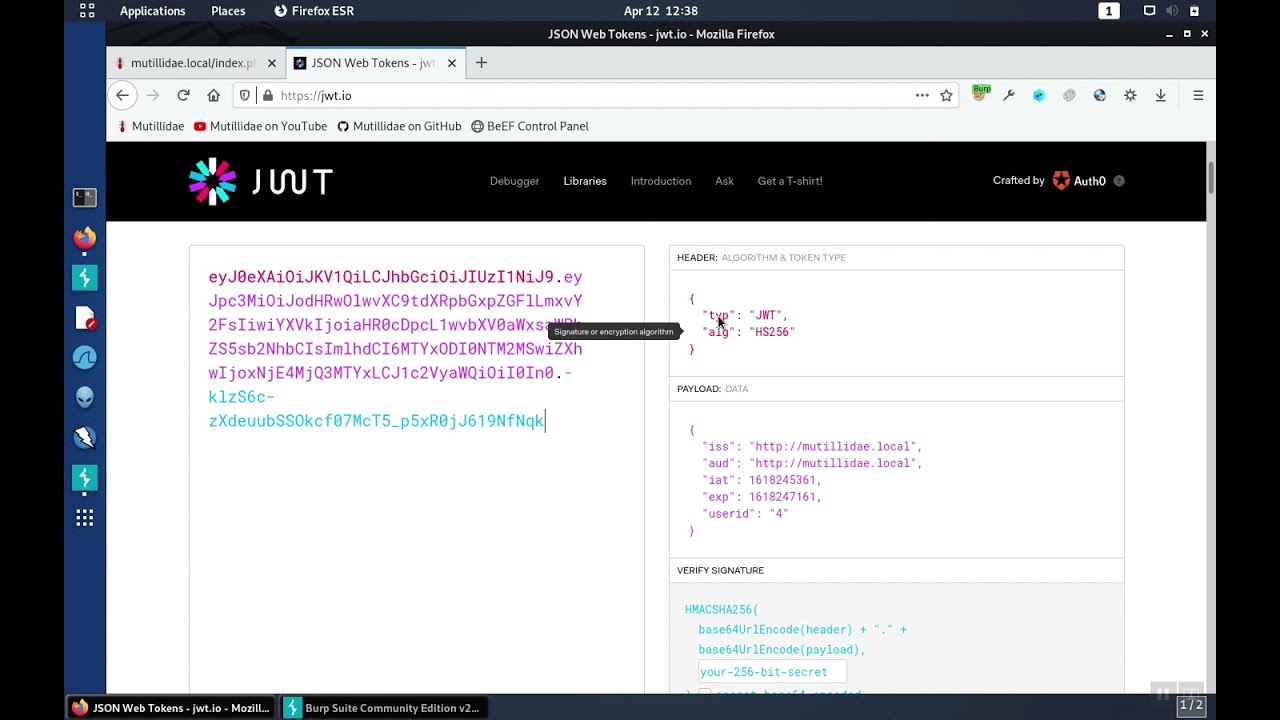Click the "userid": "4" payload line

(x=745, y=514)
